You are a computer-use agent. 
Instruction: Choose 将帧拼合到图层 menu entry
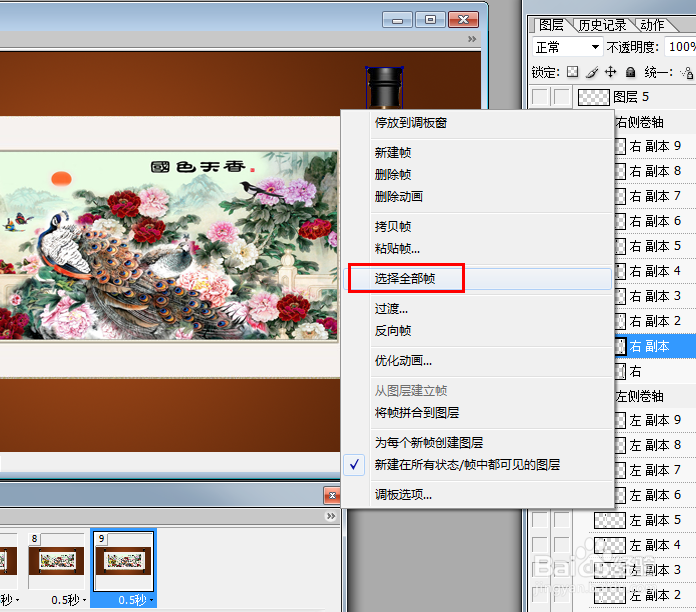tap(478, 413)
